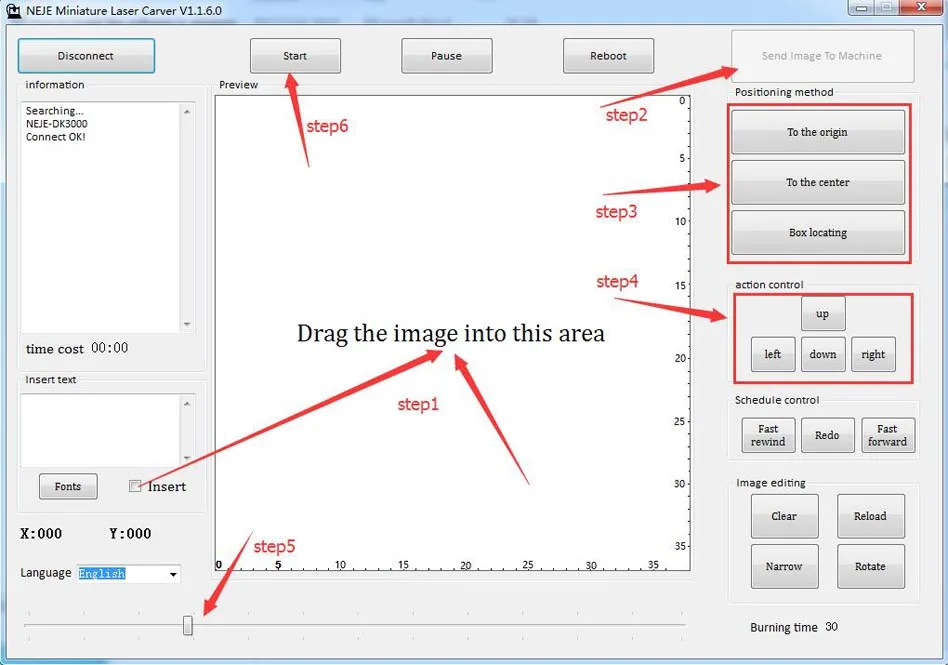Click Send Image To Machine
Viewport: 948px width, 665px height.
[x=822, y=56]
